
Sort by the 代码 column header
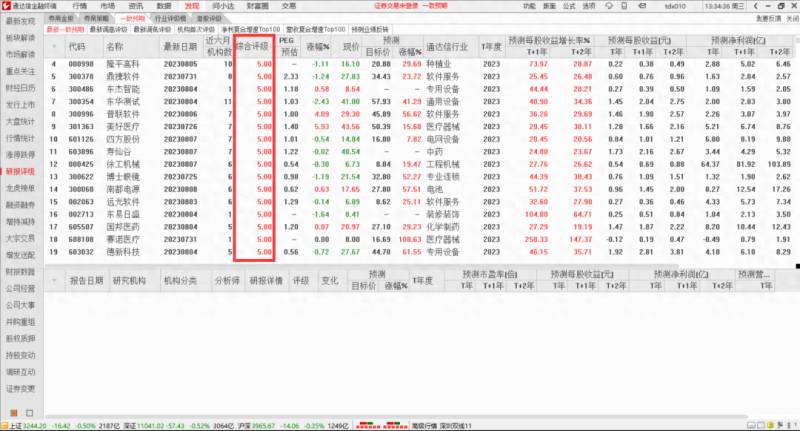point(77,46)
